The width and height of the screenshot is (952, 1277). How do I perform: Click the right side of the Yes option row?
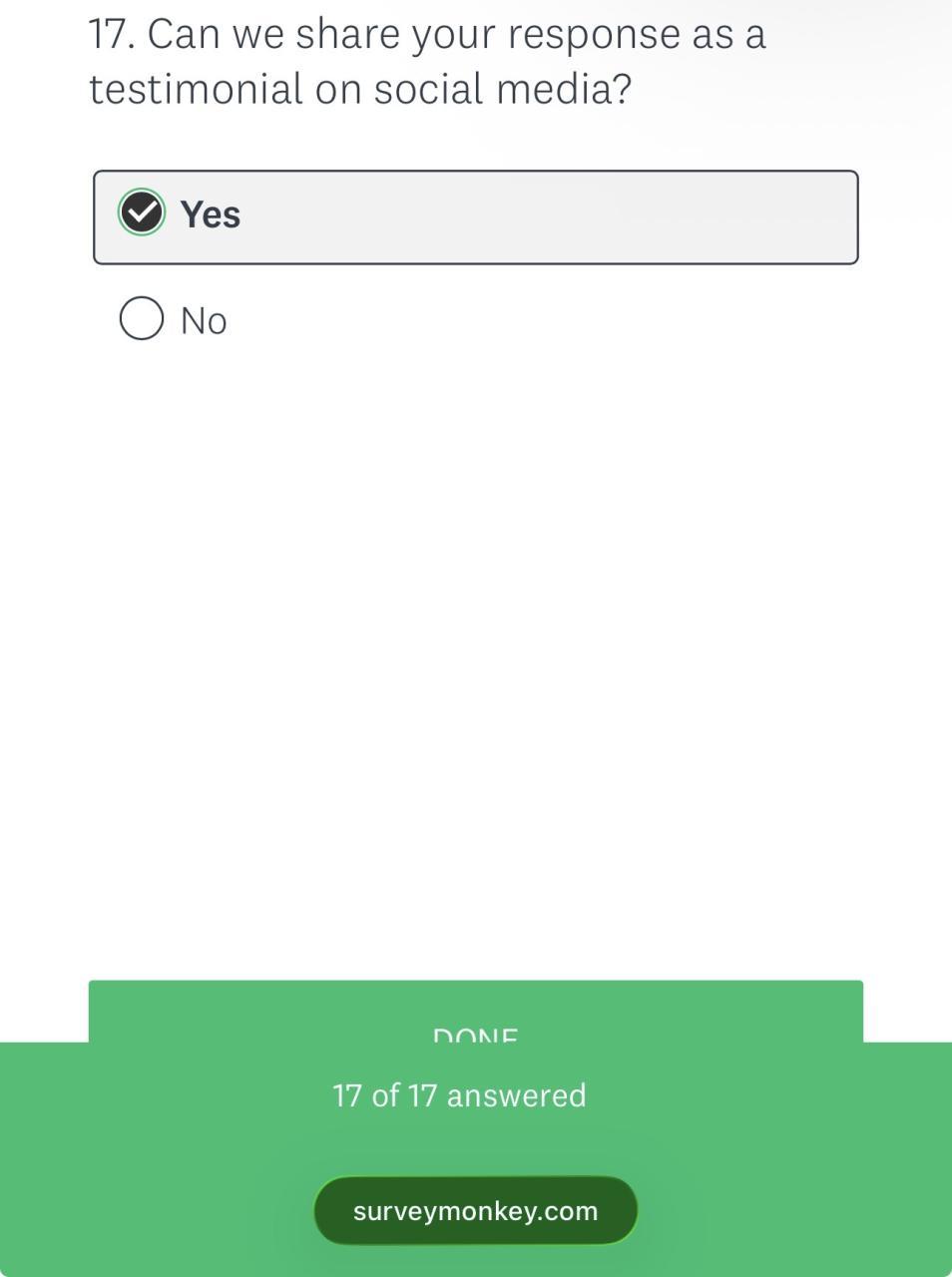coord(758,217)
